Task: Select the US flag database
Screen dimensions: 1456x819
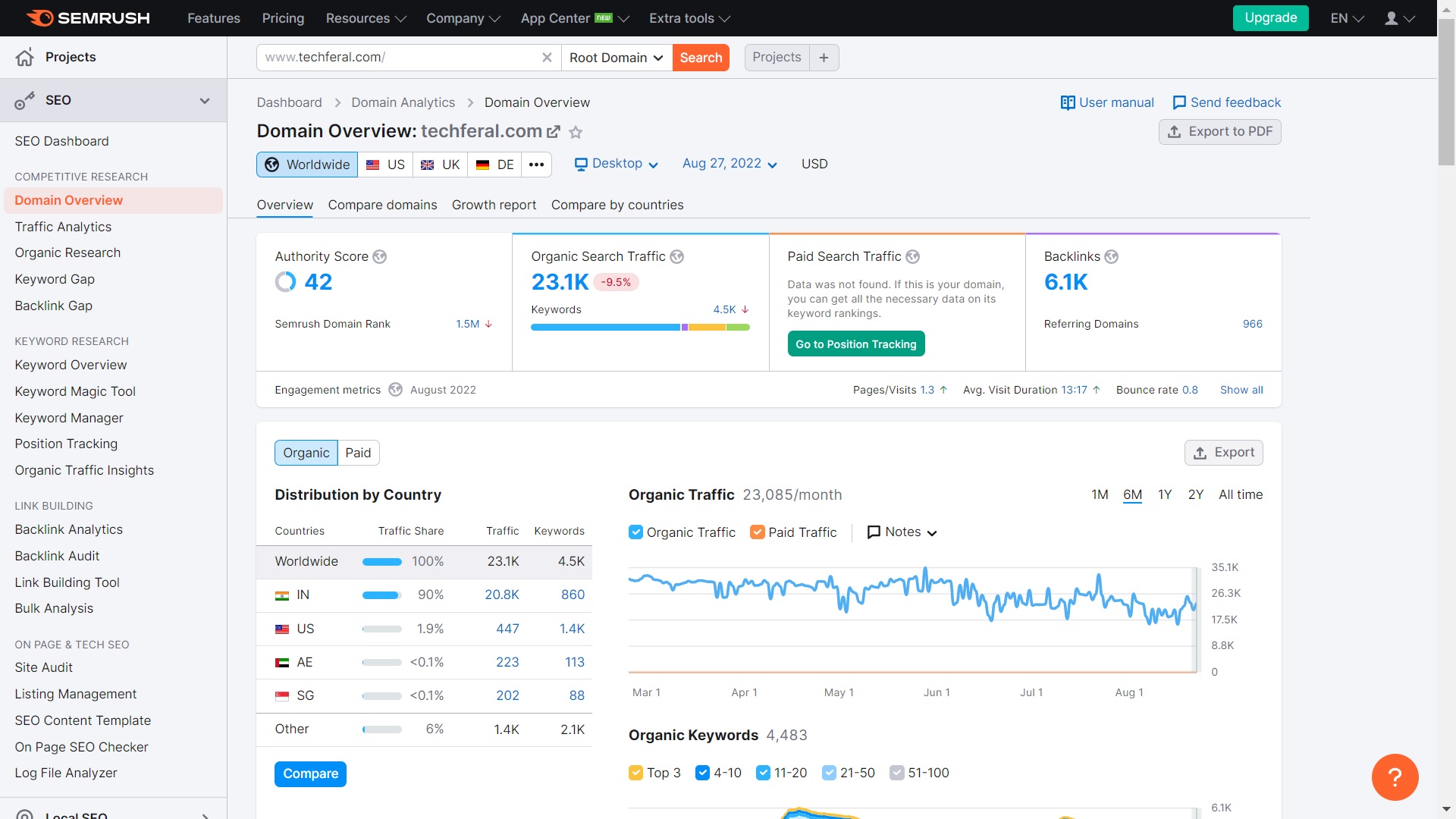Action: click(x=385, y=165)
